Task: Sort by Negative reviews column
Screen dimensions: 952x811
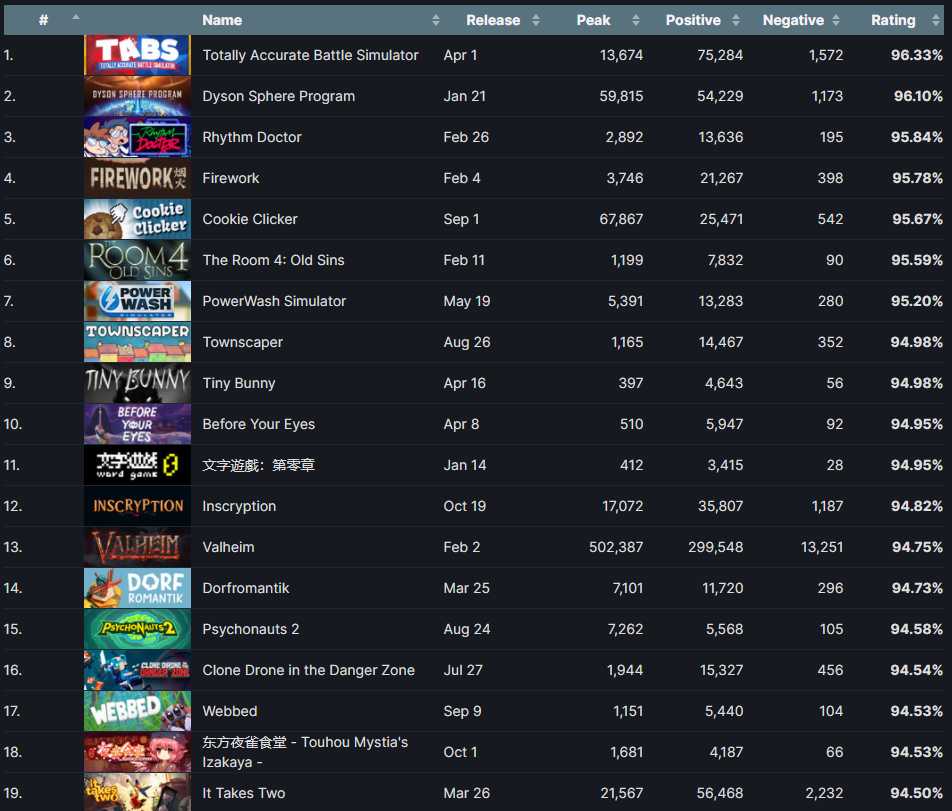Action: 793,20
